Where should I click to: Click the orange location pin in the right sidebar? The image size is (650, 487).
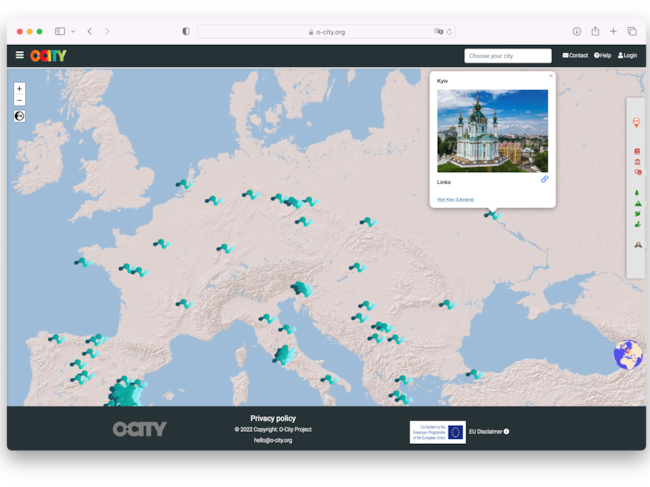click(x=636, y=122)
